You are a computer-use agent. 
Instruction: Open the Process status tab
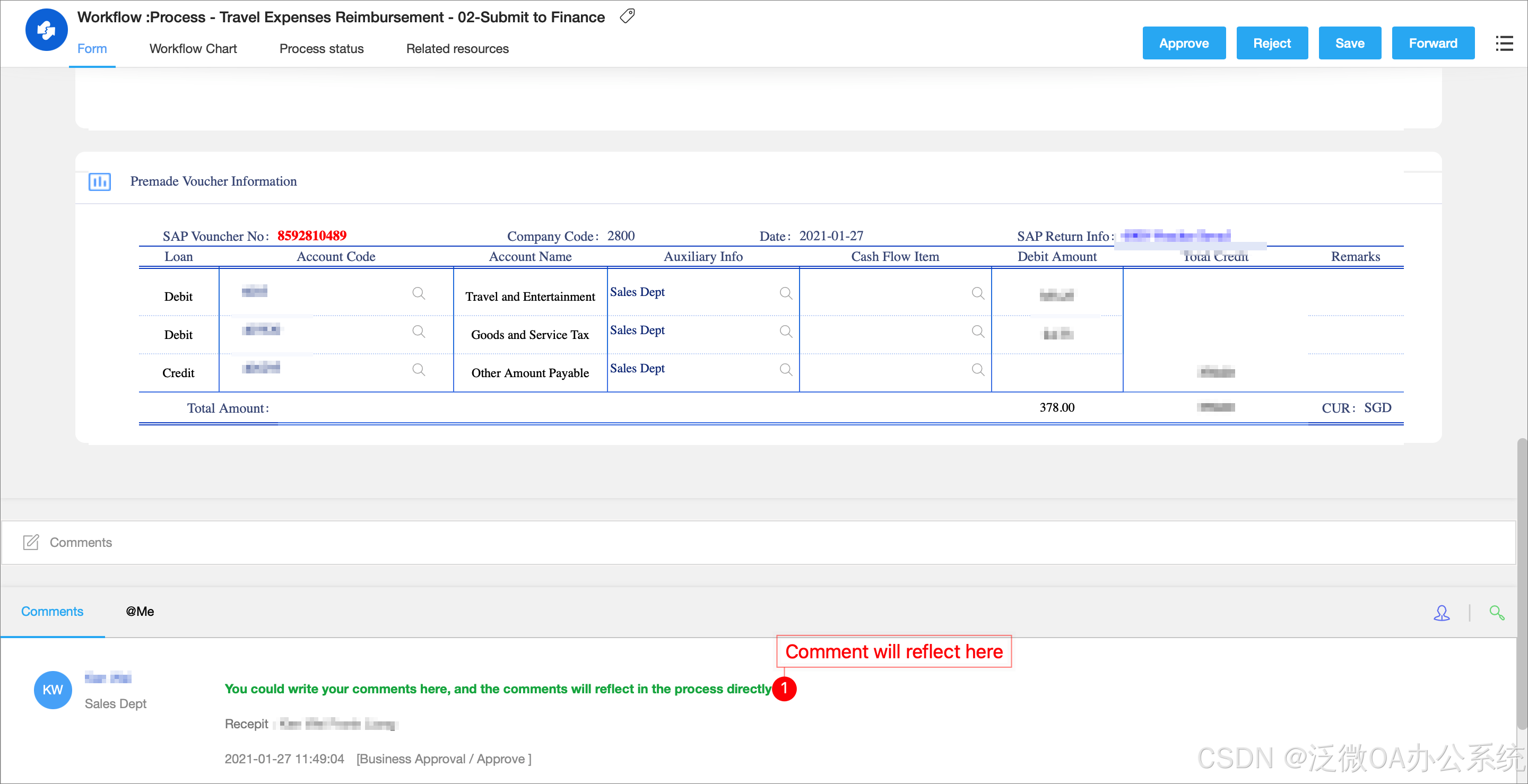(x=321, y=49)
